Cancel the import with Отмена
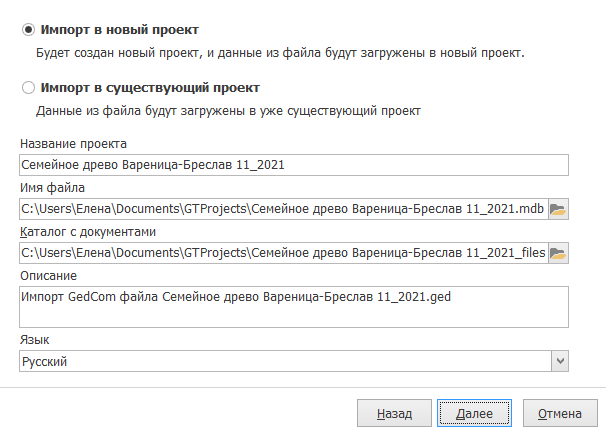The width and height of the screenshot is (606, 434). click(560, 413)
